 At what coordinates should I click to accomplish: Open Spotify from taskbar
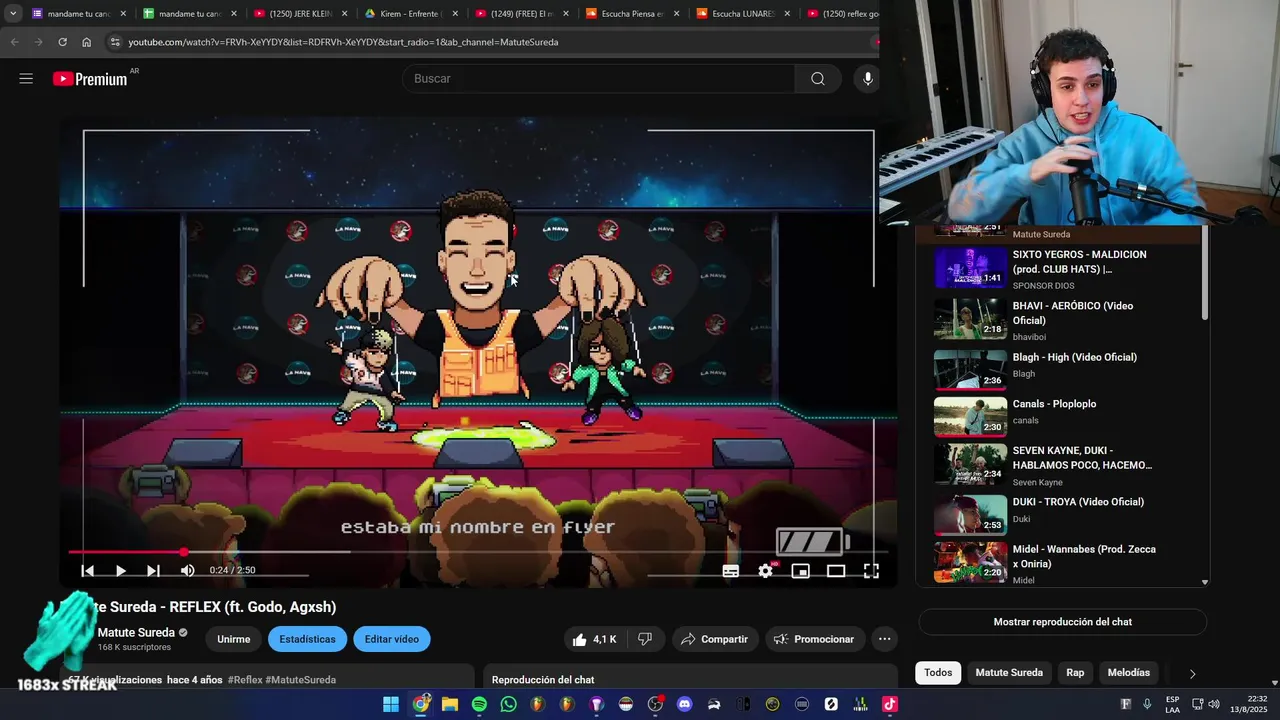pyautogui.click(x=479, y=704)
